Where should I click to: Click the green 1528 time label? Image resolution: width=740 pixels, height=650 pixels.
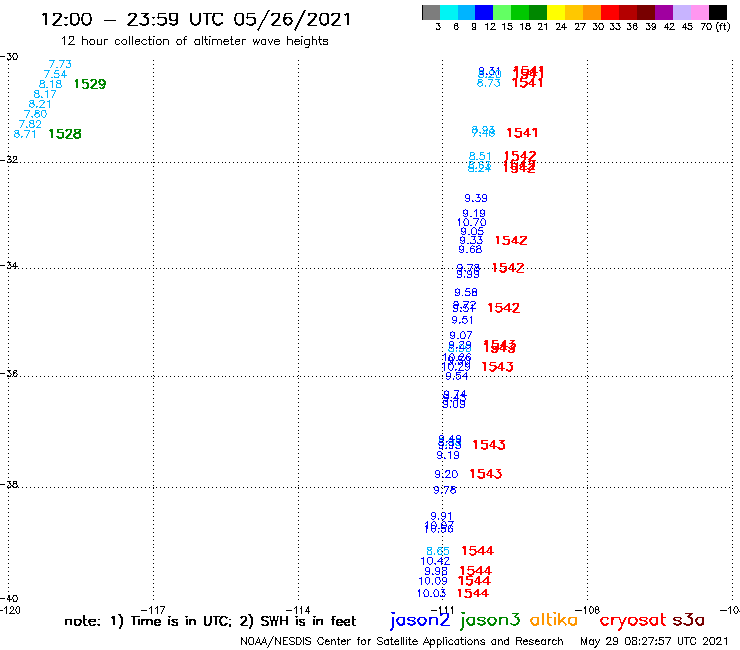tap(65, 134)
